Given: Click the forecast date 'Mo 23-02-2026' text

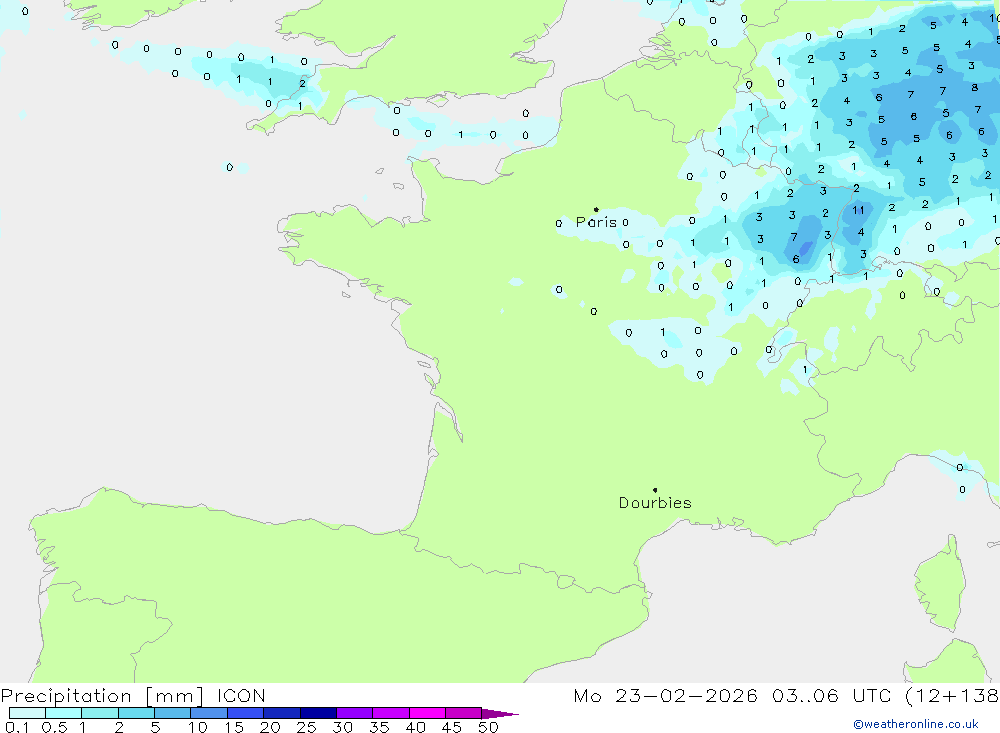Looking at the screenshot, I should [665, 696].
